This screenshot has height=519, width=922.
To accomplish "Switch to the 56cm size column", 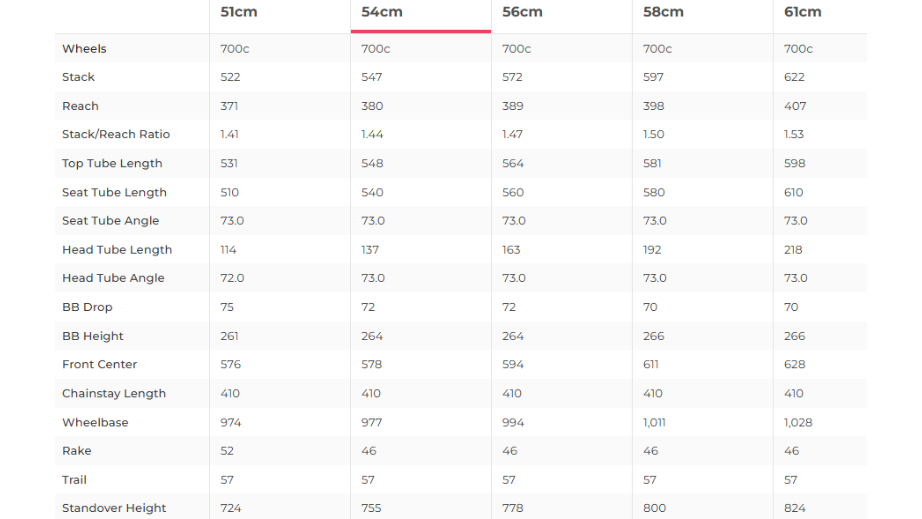I will (522, 12).
